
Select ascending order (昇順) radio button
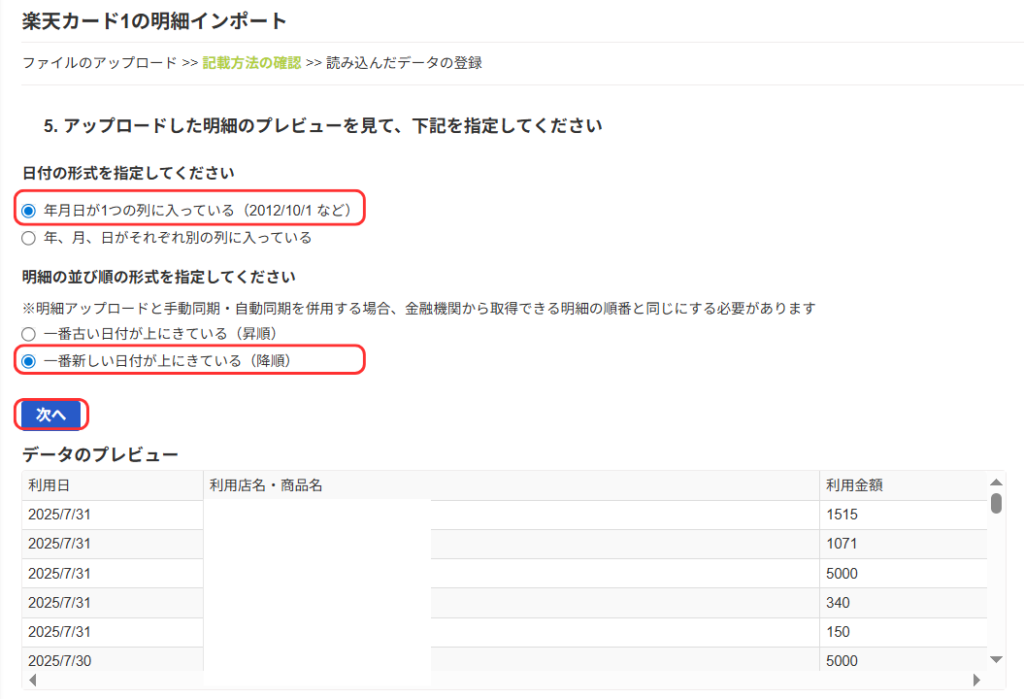(x=28, y=333)
